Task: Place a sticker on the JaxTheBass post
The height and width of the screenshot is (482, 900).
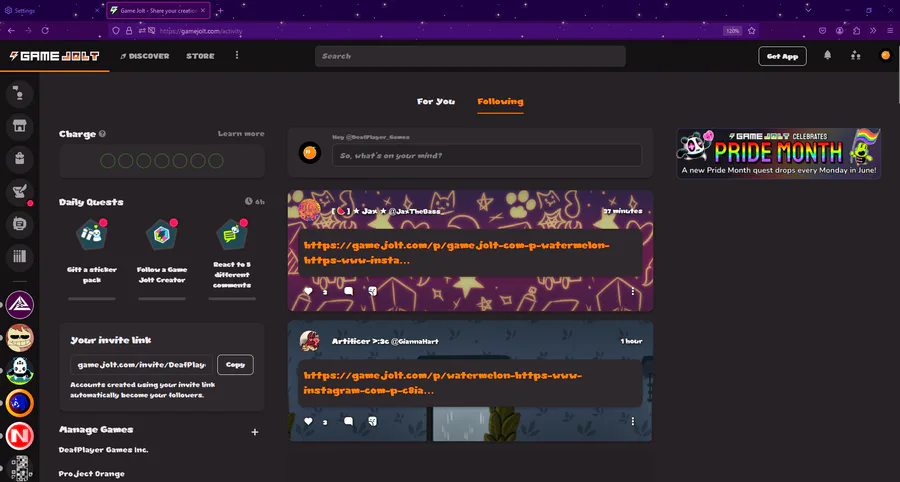Action: point(373,291)
